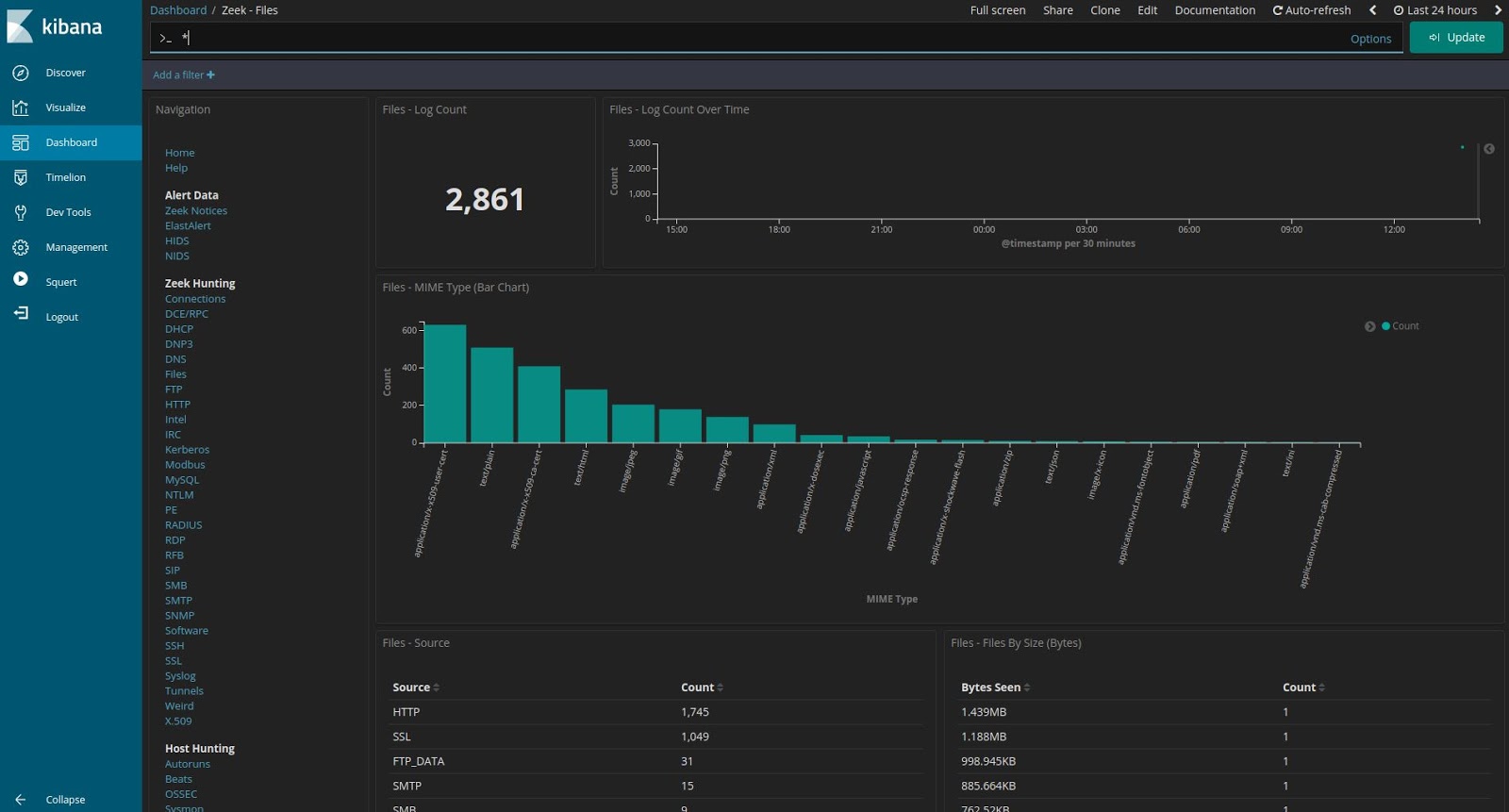This screenshot has width=1509, height=812.
Task: Click the Update button
Action: click(1456, 38)
